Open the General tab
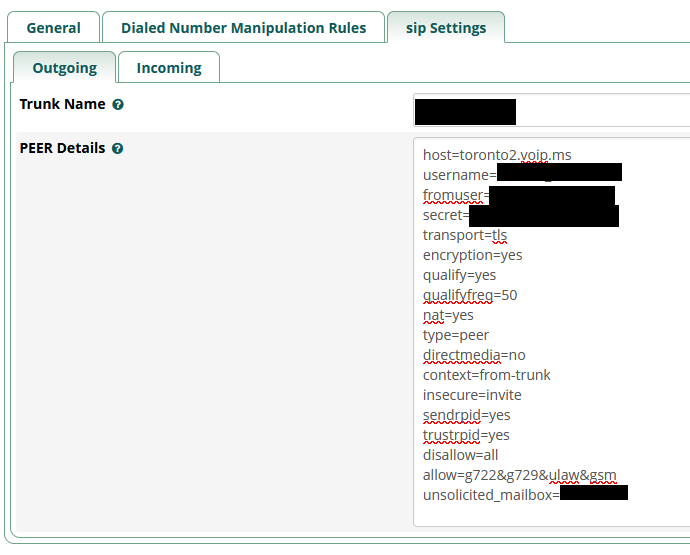 [53, 28]
